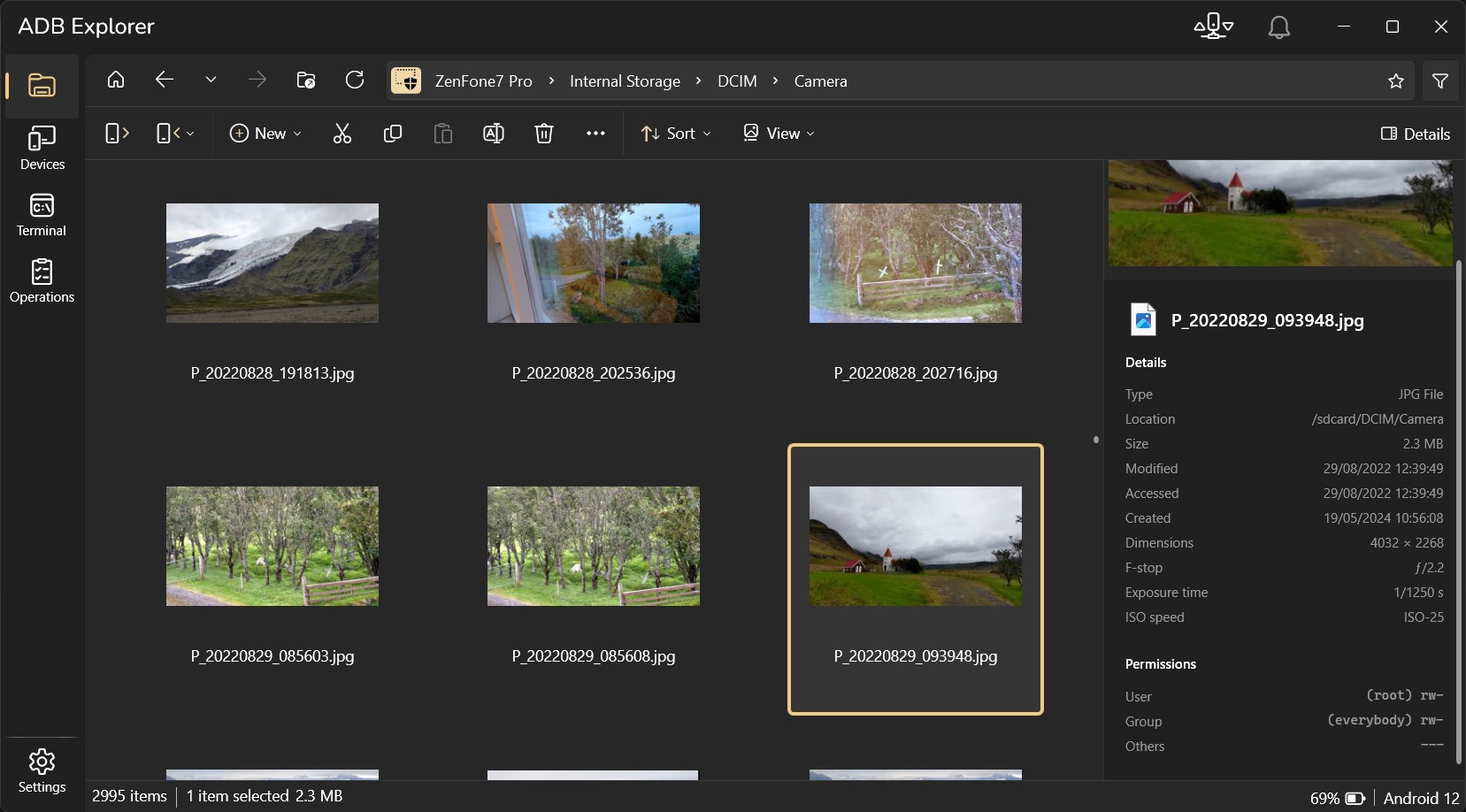
Task: Navigate forward with the forward arrow
Action: point(257,80)
